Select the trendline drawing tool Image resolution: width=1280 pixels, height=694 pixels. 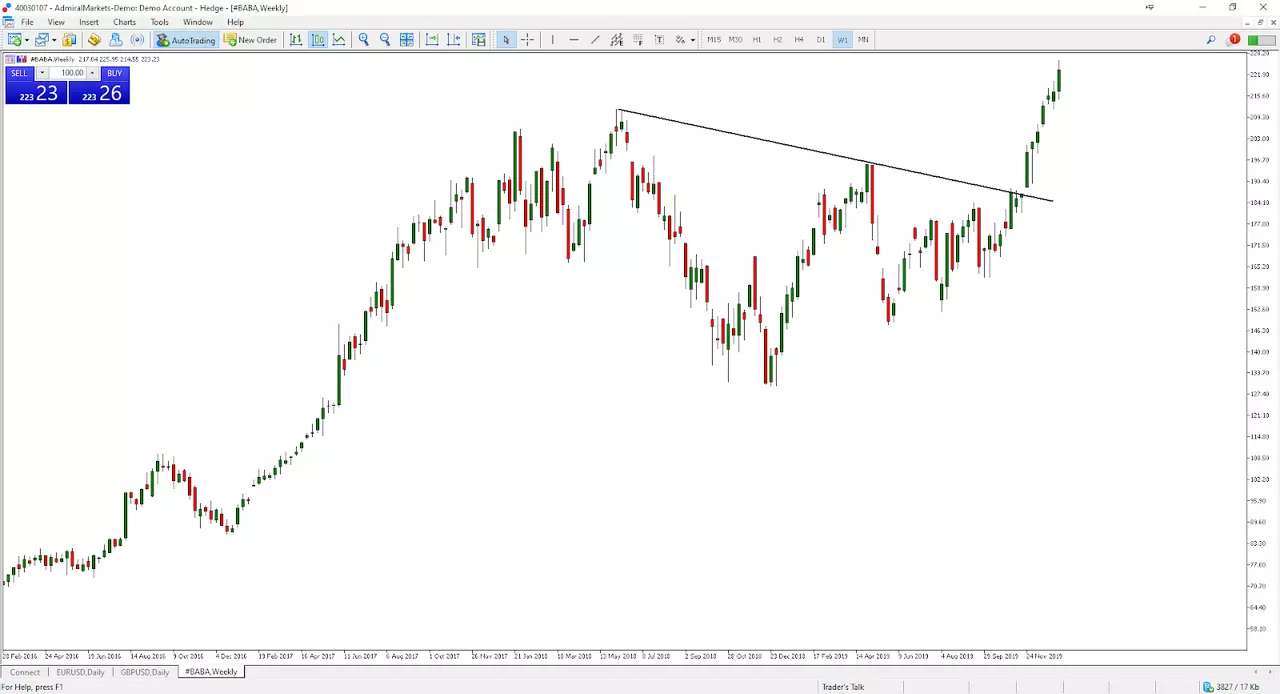coord(595,40)
